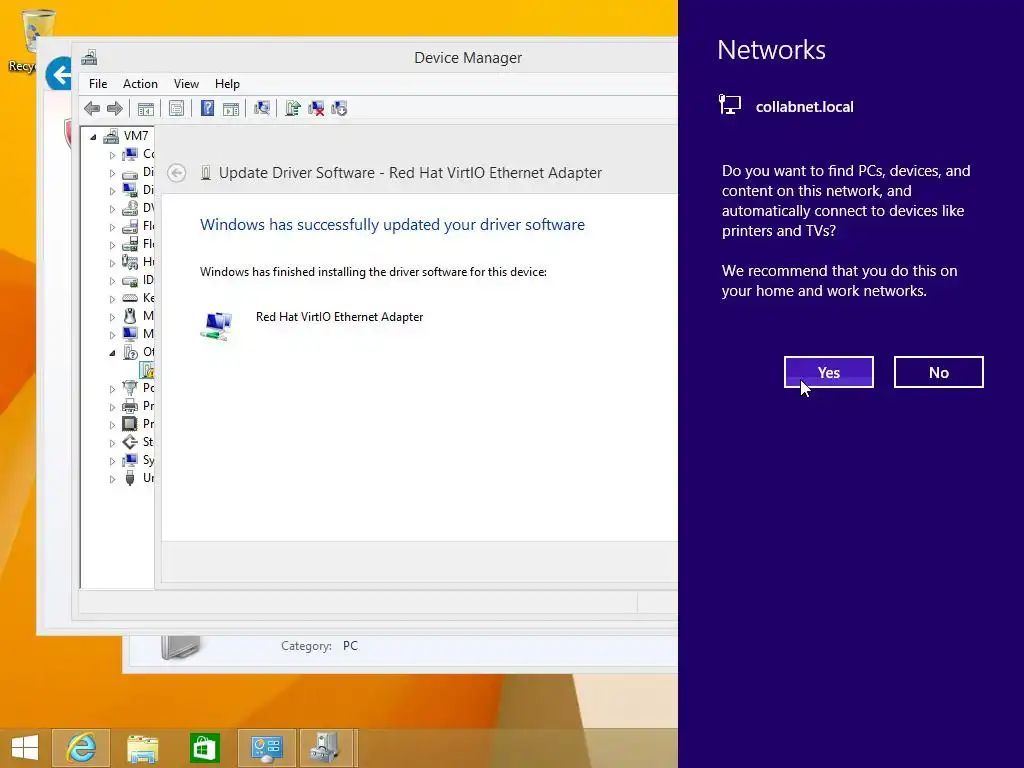Click the Show/Hide Action Pane toolbar icon
Screen dimensions: 1024x768
(x=231, y=108)
